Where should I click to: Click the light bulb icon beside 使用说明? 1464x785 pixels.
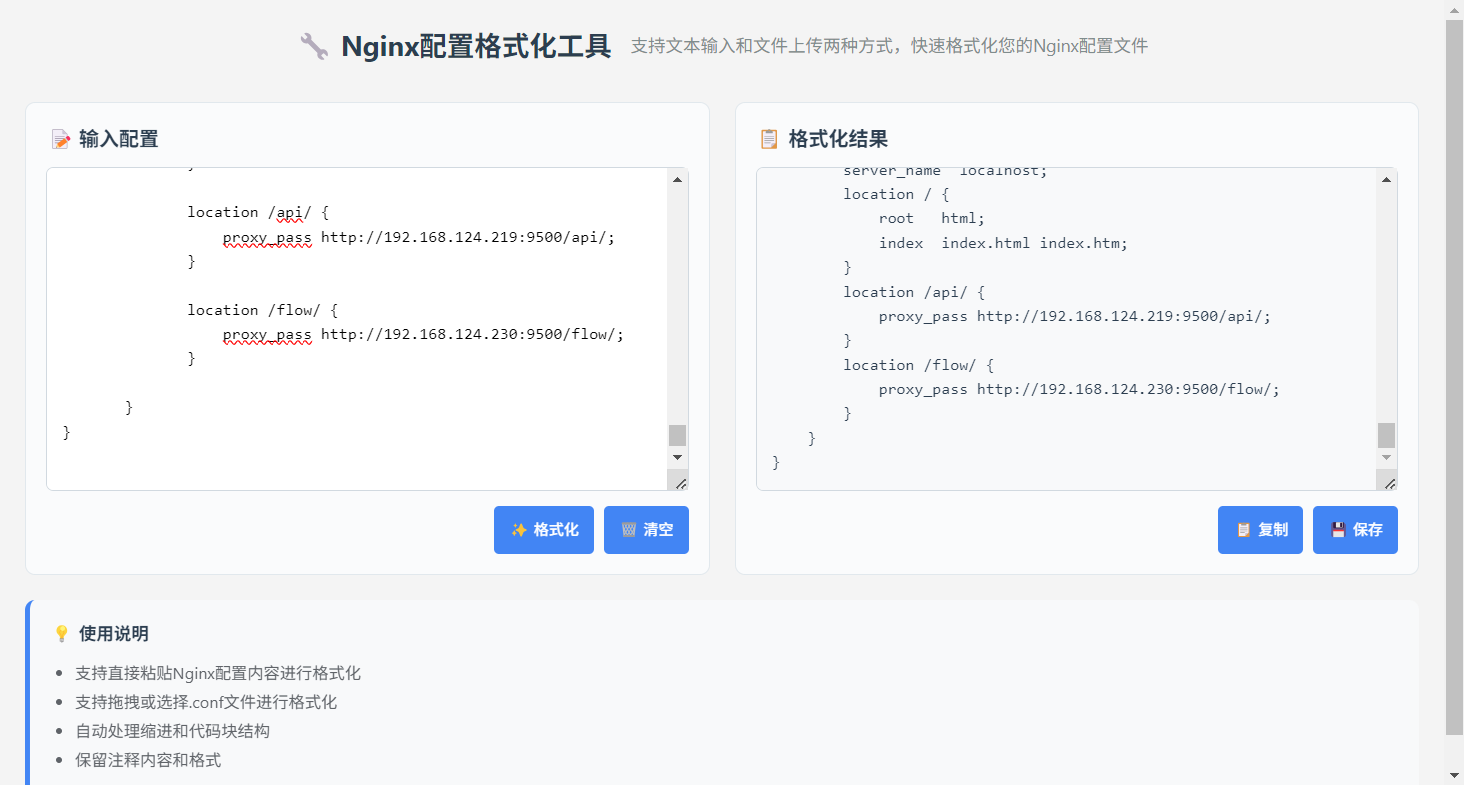[x=61, y=634]
